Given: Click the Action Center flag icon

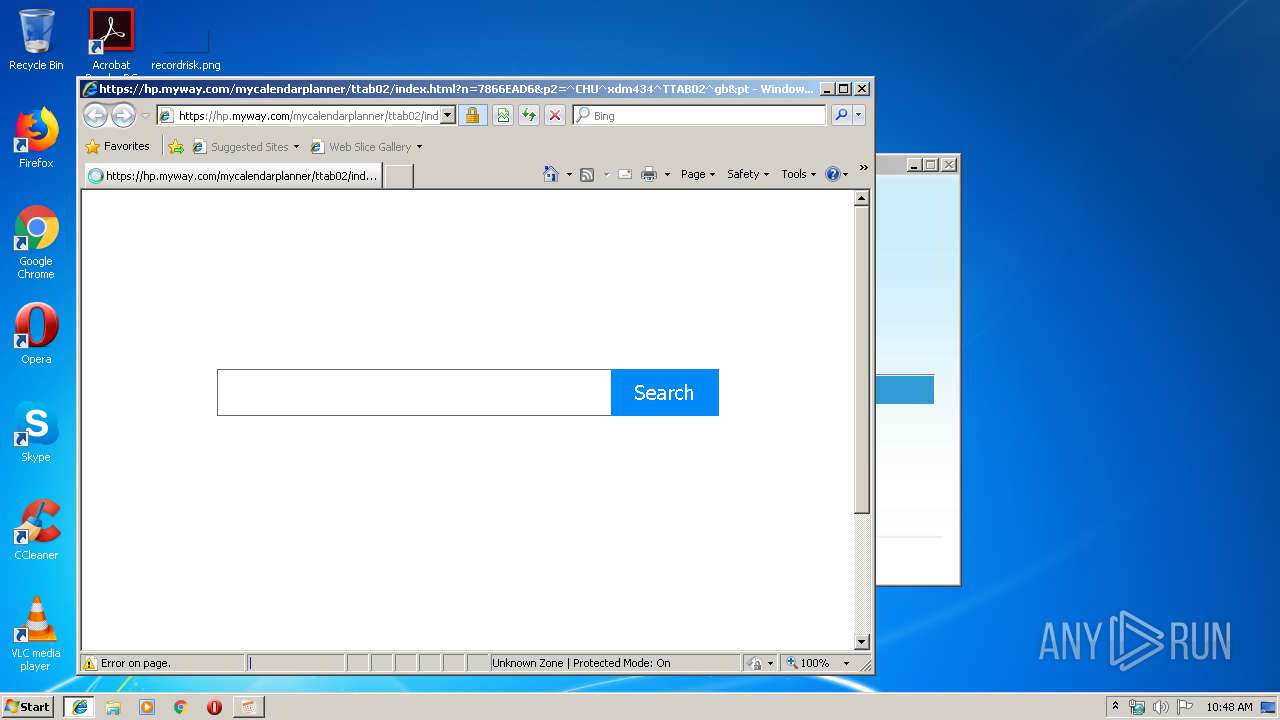Looking at the screenshot, I should point(1184,707).
